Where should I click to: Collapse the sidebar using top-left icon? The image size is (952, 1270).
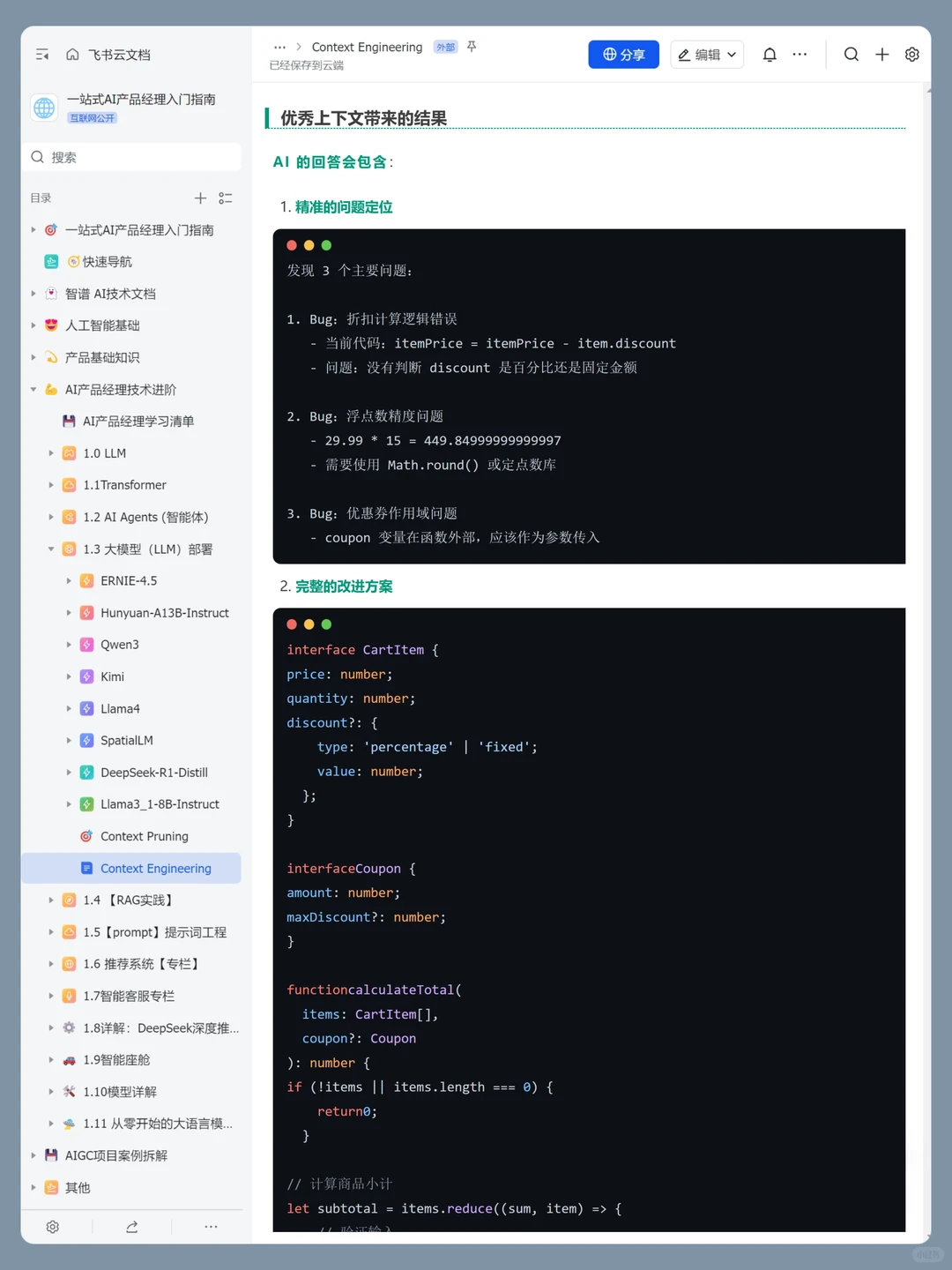click(42, 55)
